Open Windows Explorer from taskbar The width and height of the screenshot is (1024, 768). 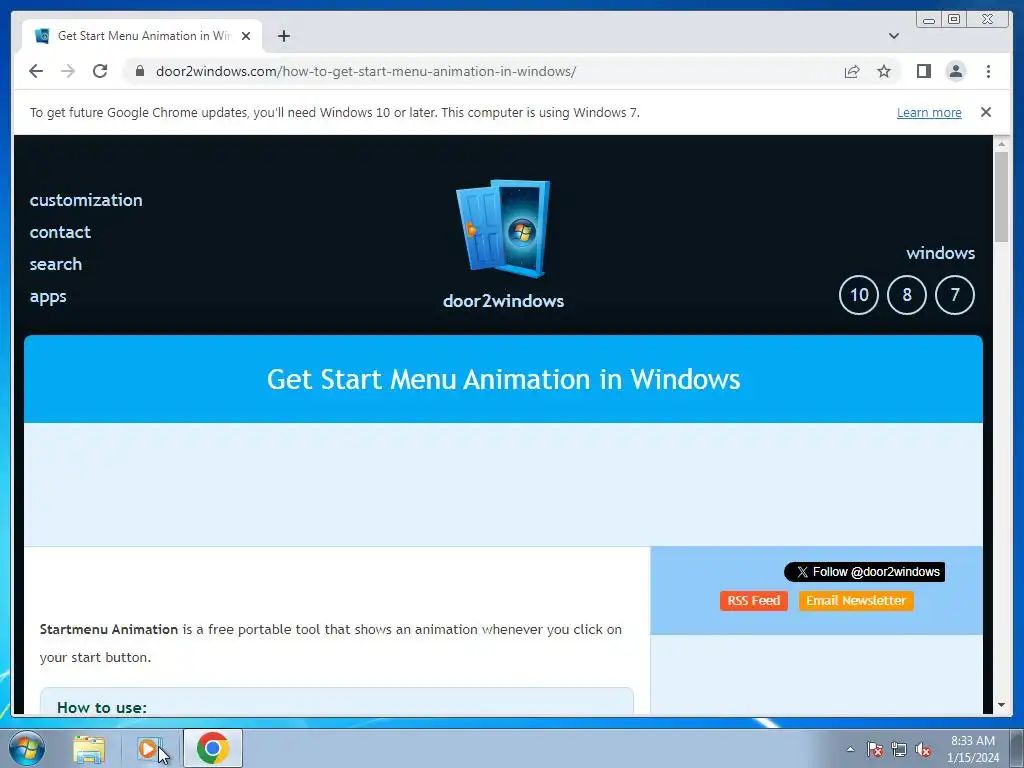[89, 749]
